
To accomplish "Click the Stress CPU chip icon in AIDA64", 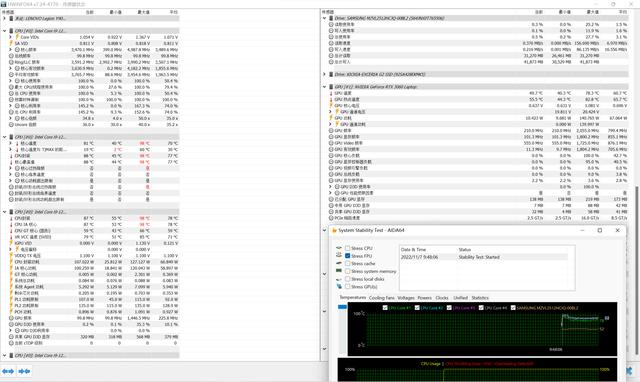I will (339, 248).
